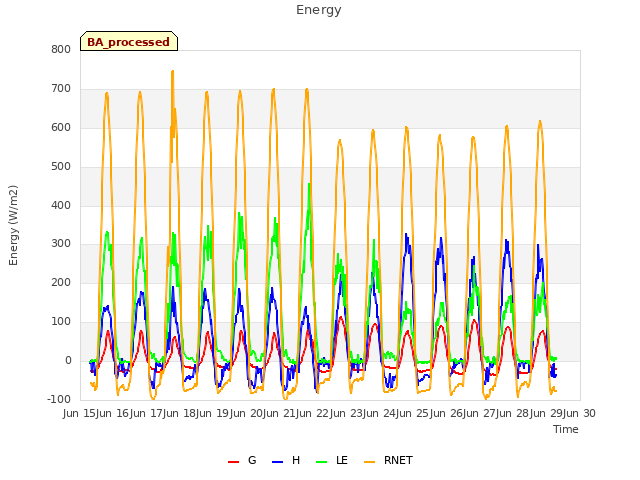Click the LE peak near 450
This screenshot has width=640, height=480.
coord(309,184)
